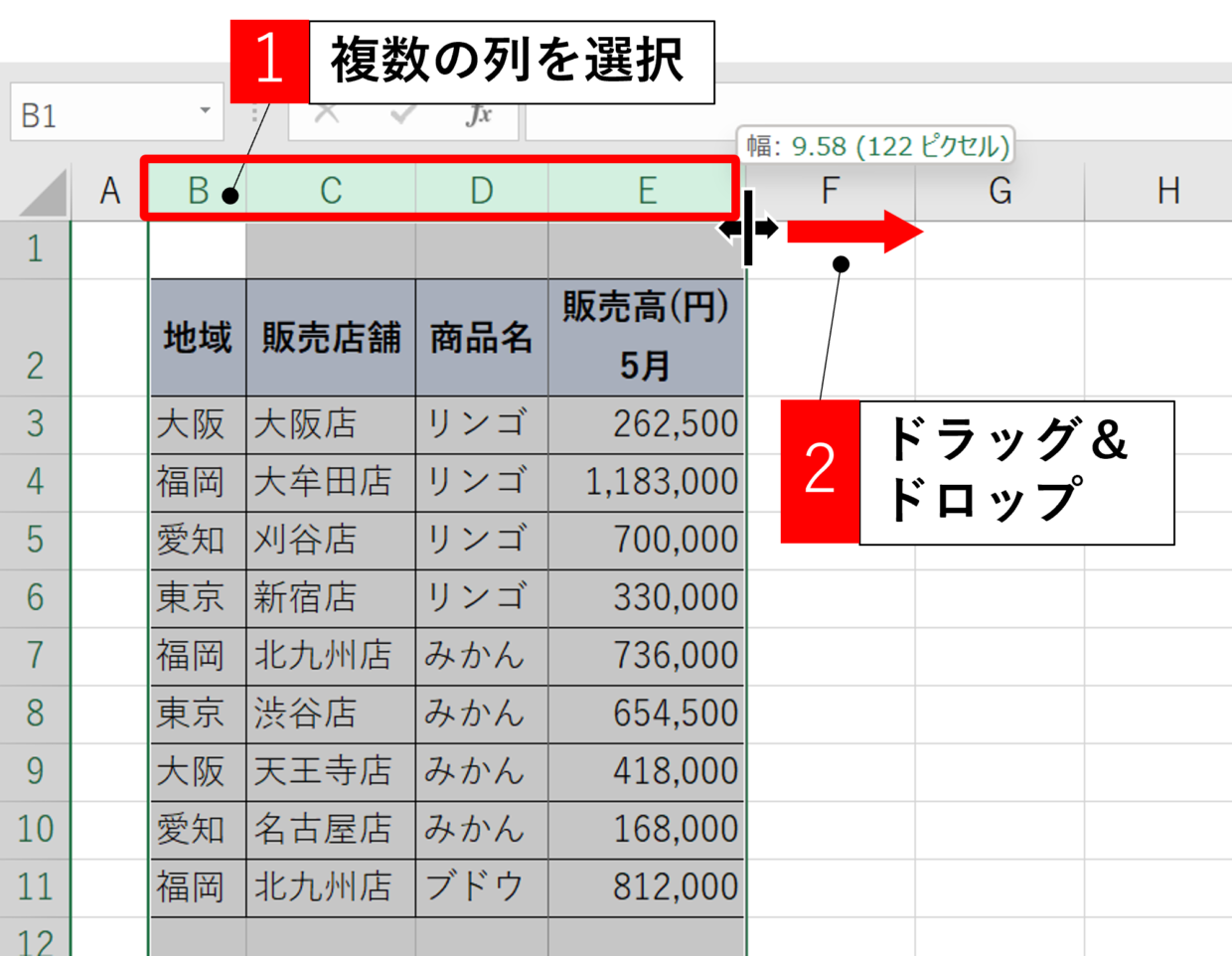Click the 地域 header cell

(198, 338)
